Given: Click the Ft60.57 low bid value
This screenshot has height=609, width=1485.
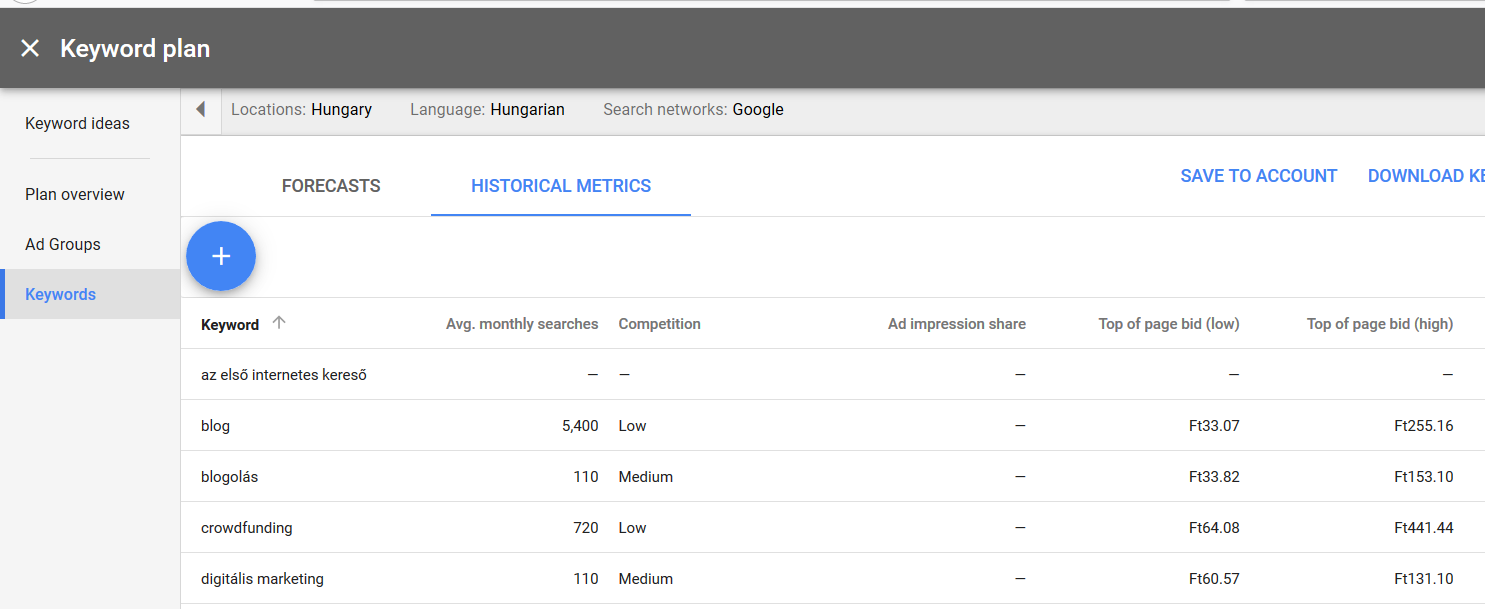Looking at the screenshot, I should coord(1214,579).
